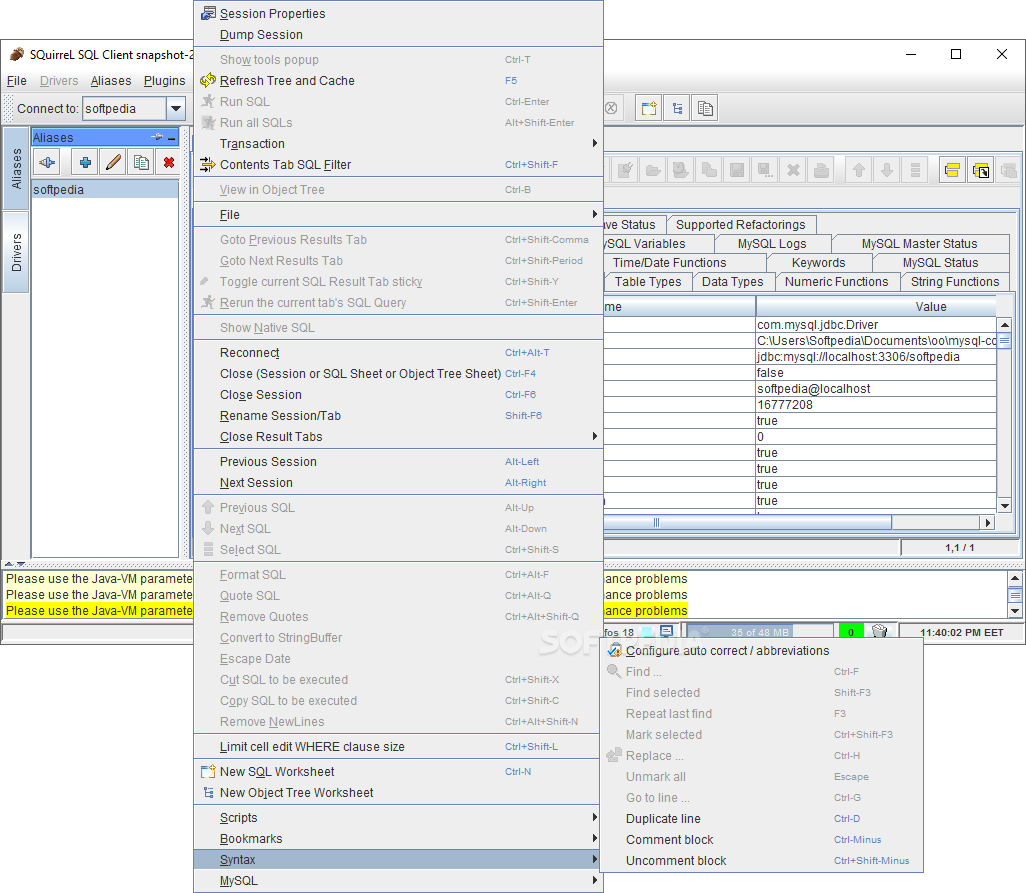
Task: Click the green 0 indicator in status bar
Action: [851, 631]
